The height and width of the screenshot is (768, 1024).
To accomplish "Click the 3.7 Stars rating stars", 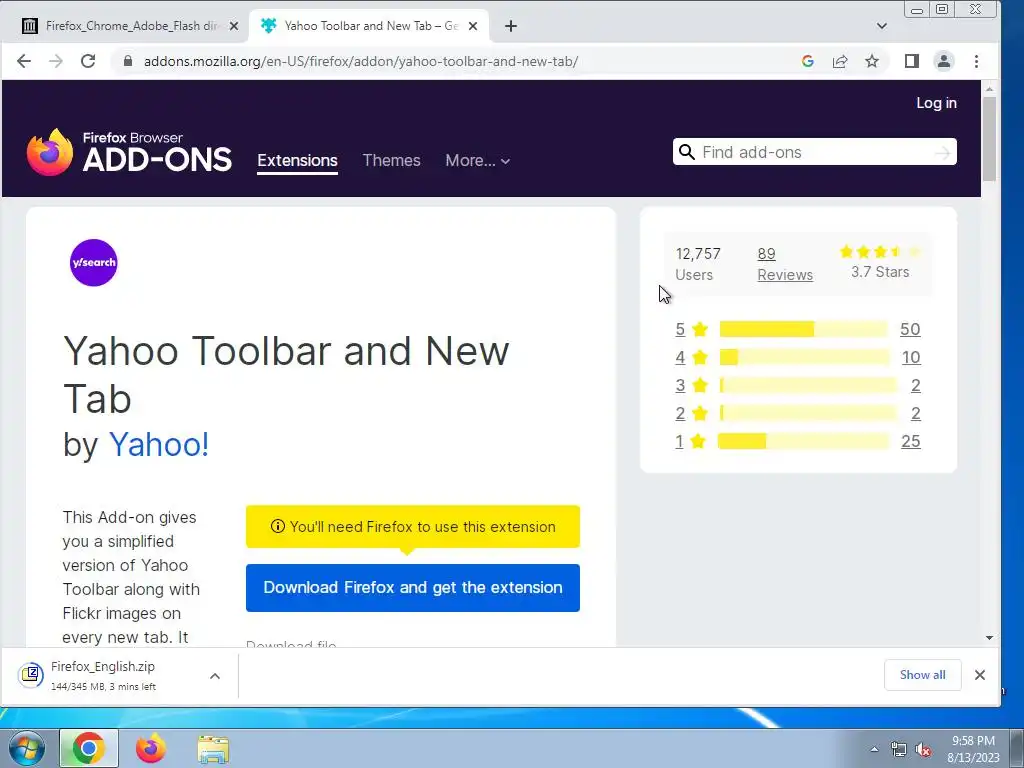I will click(x=880, y=251).
